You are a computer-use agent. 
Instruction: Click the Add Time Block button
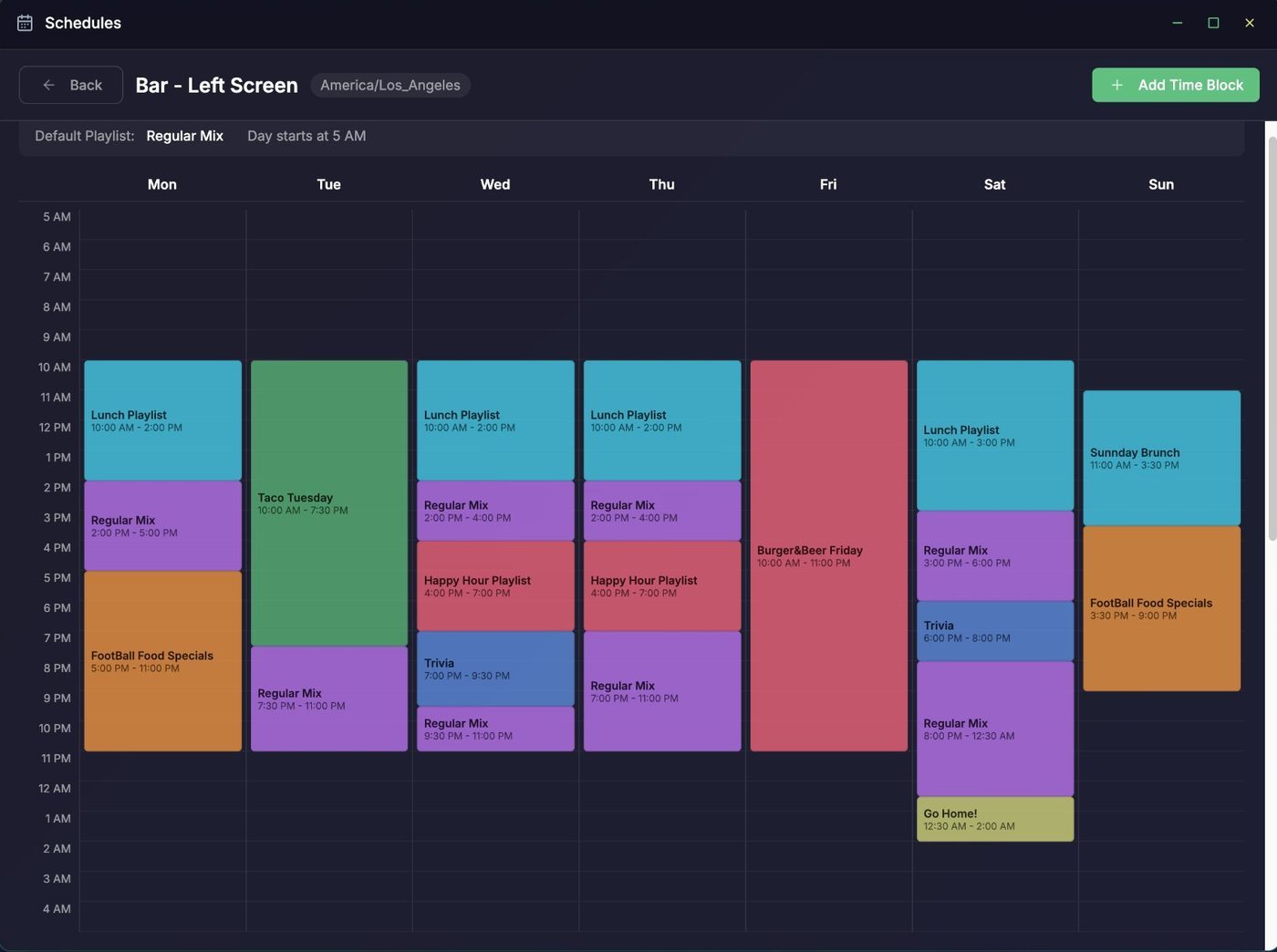(1175, 85)
